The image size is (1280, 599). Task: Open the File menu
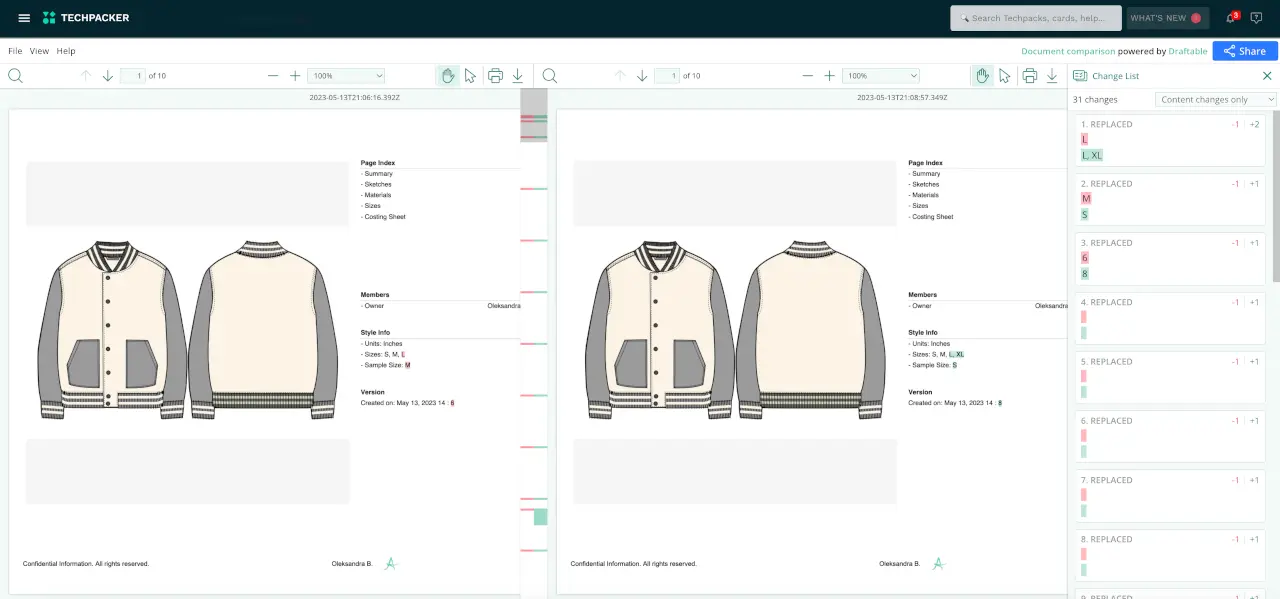click(x=15, y=51)
